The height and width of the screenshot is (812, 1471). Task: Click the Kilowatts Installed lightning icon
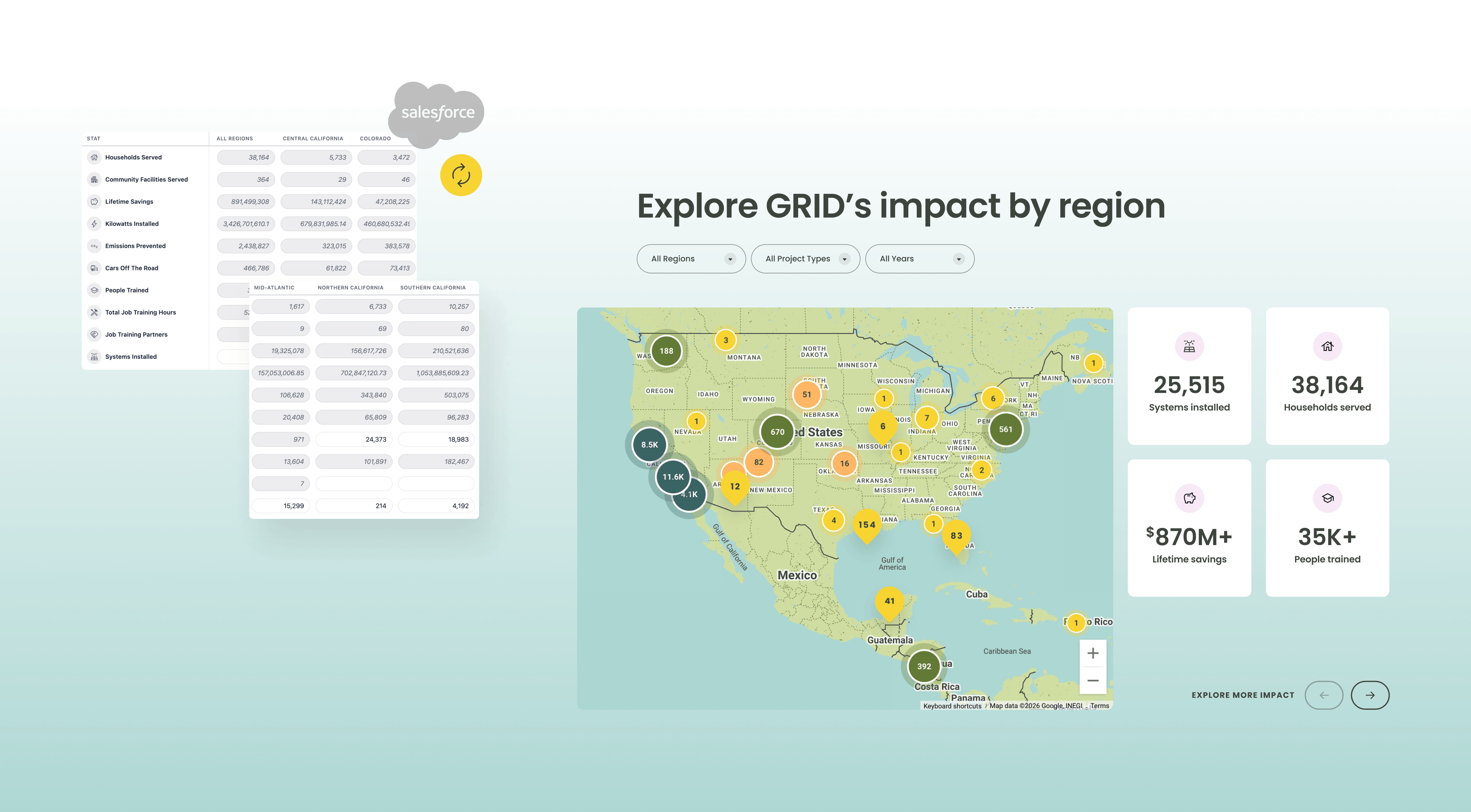[x=94, y=224]
